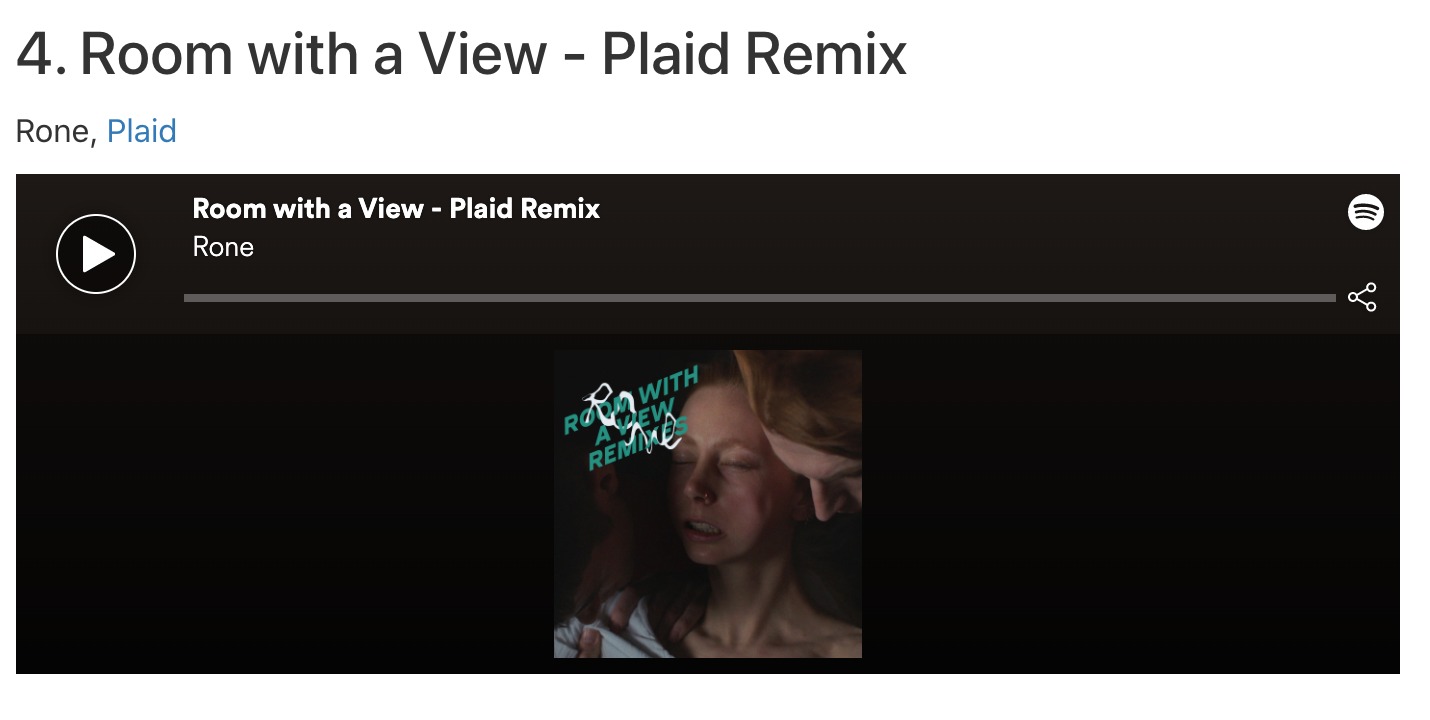Click black area right of album cover
Screen dimensions: 1430x720
click(1131, 504)
